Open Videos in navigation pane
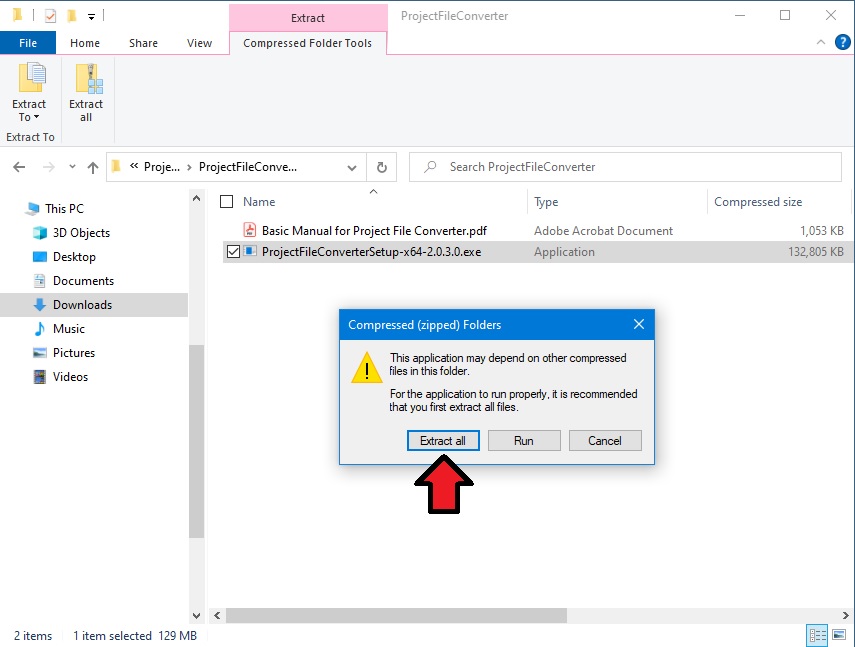The height and width of the screenshot is (647, 855). 70,376
